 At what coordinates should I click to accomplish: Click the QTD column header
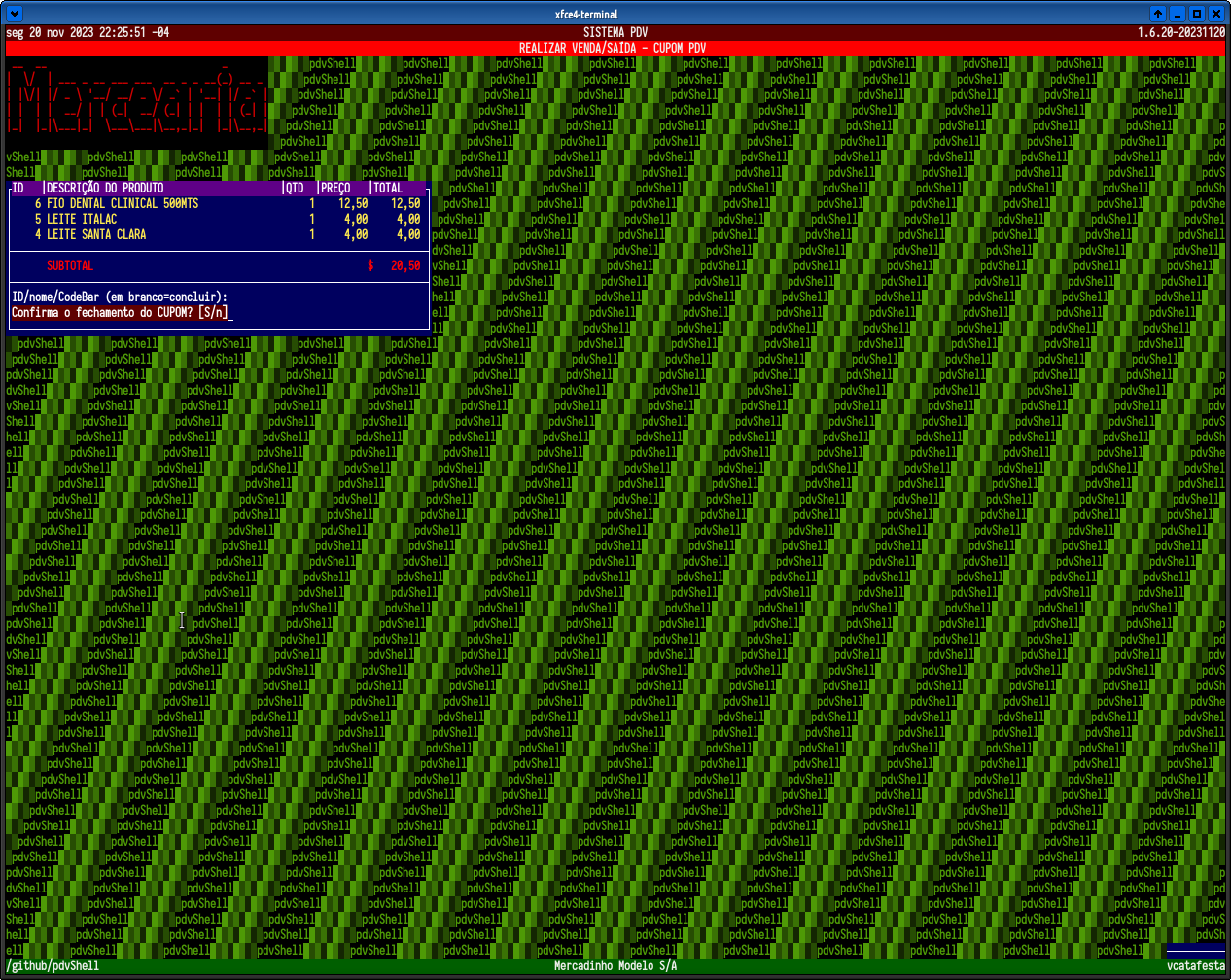click(x=295, y=188)
